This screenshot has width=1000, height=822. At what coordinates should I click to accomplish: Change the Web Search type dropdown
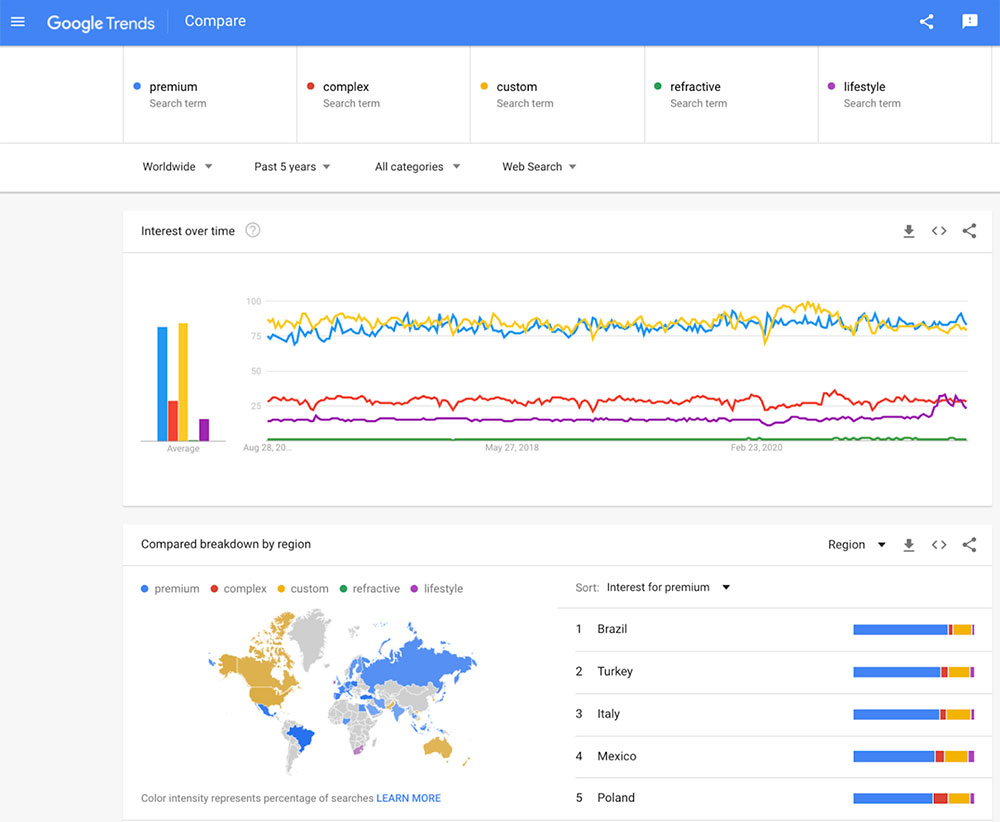(539, 167)
